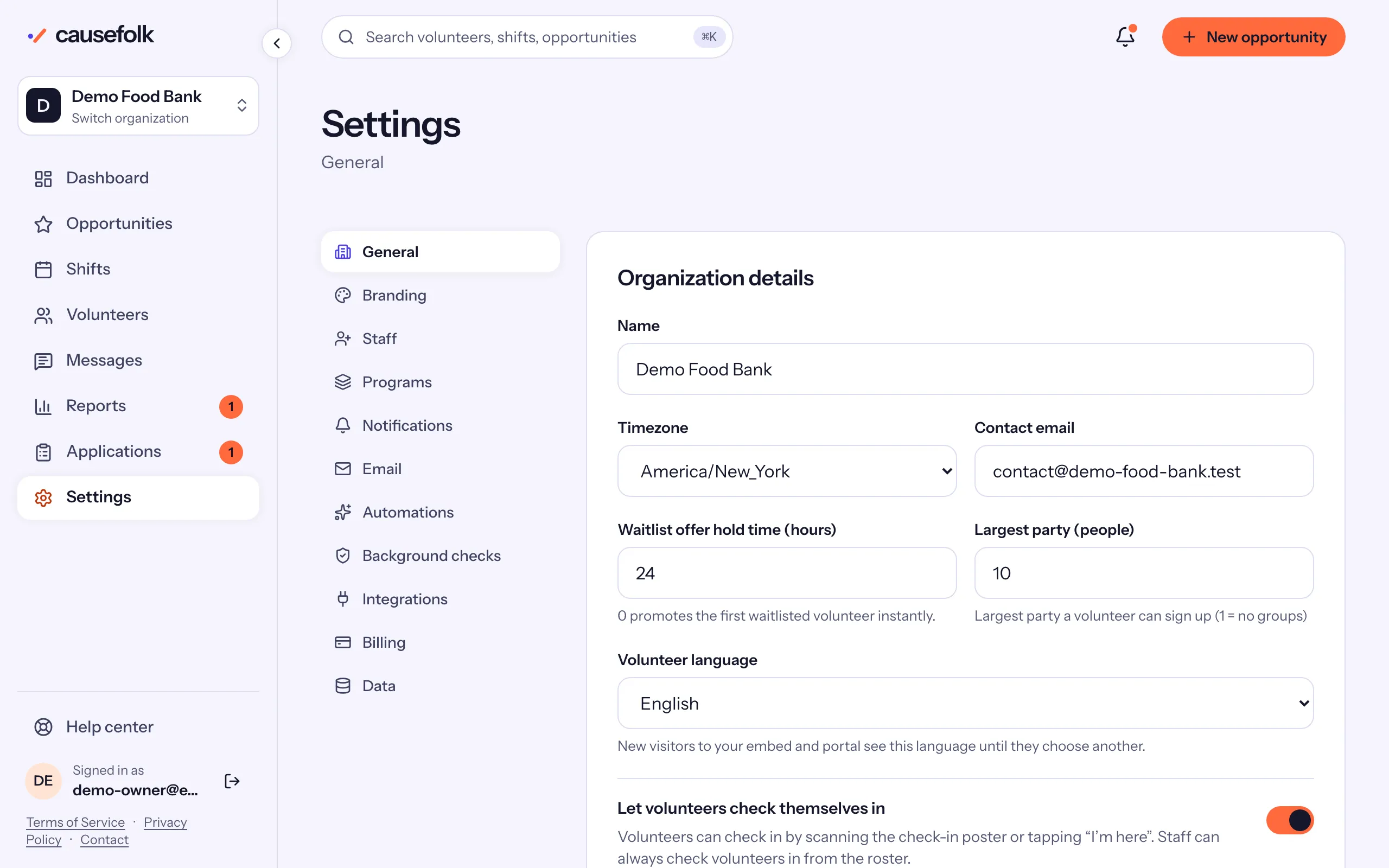
Task: Open the Timezone dropdown
Action: (x=787, y=471)
